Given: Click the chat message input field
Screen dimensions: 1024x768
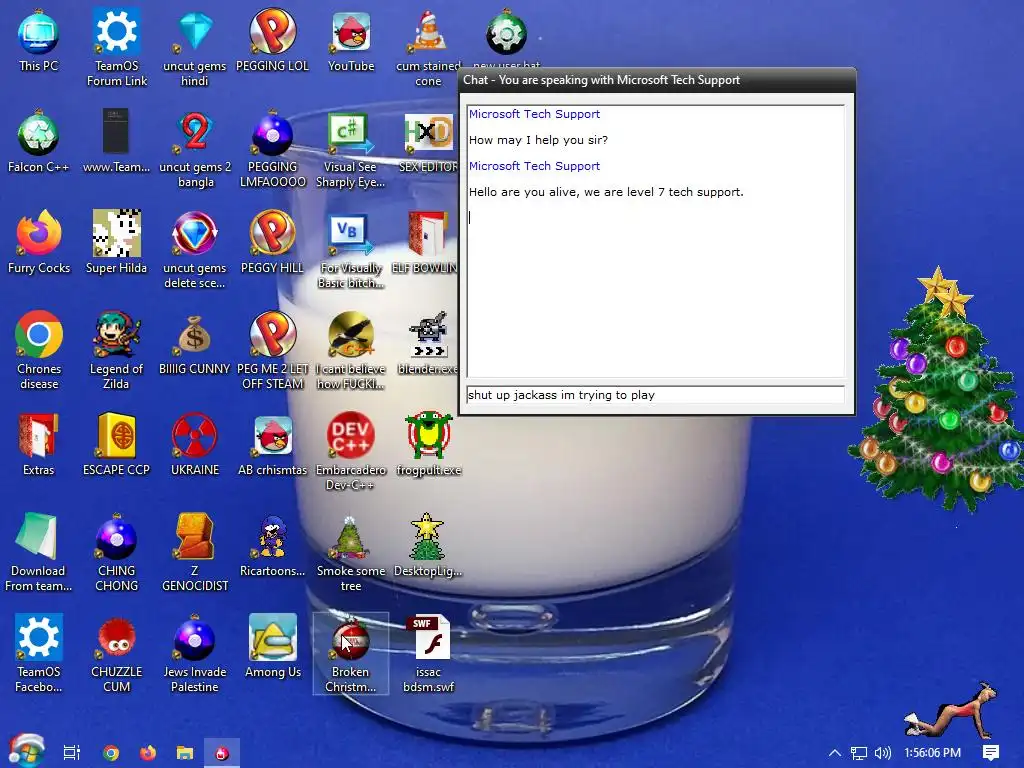Looking at the screenshot, I should (655, 395).
